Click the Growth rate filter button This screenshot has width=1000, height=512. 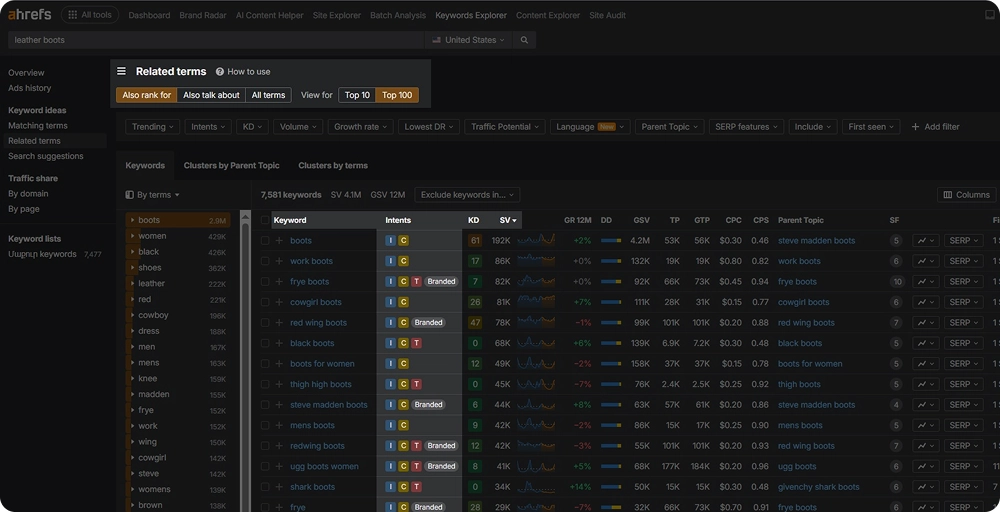pyautogui.click(x=360, y=127)
